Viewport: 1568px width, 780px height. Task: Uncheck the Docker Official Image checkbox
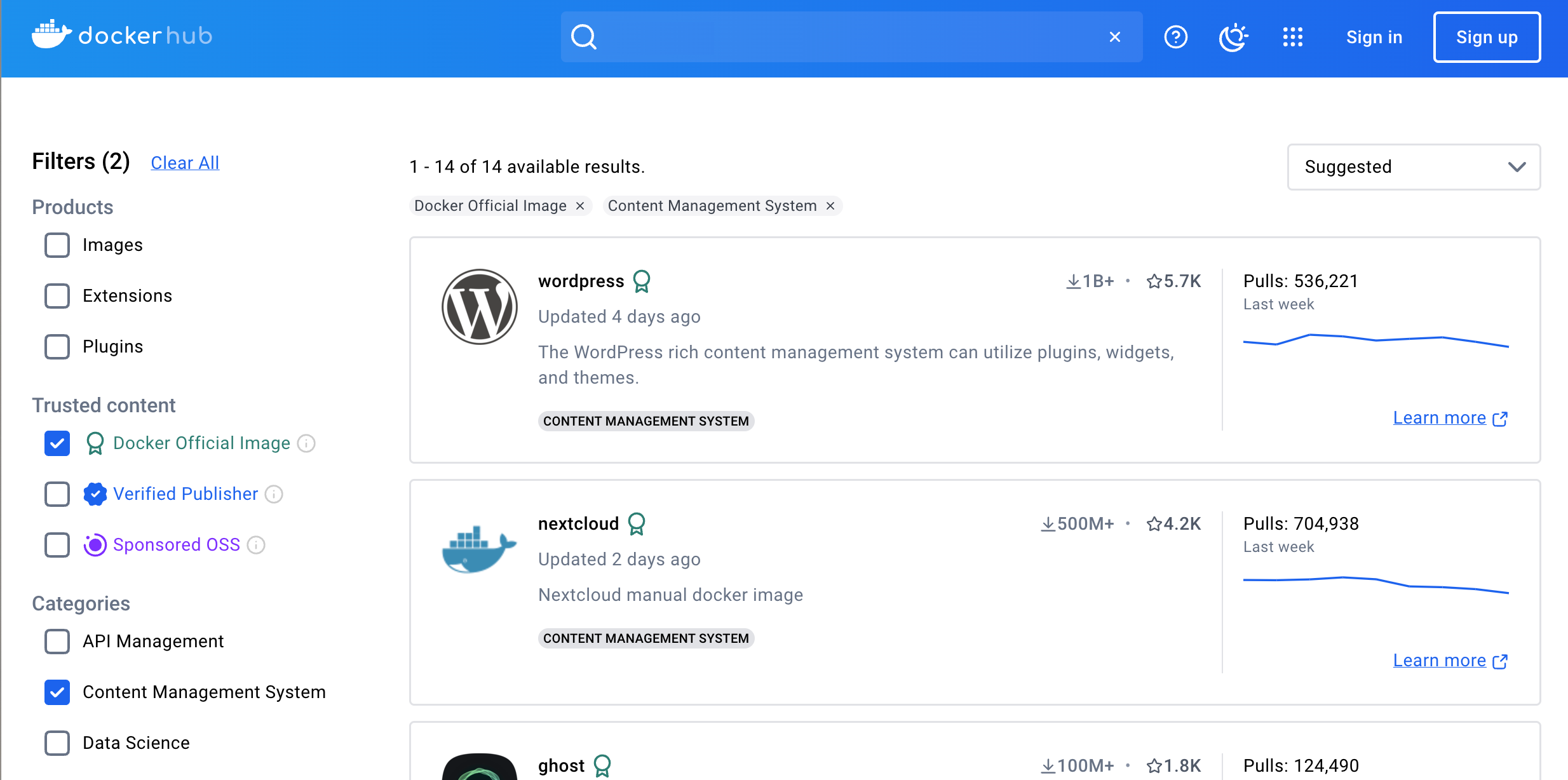pos(57,443)
